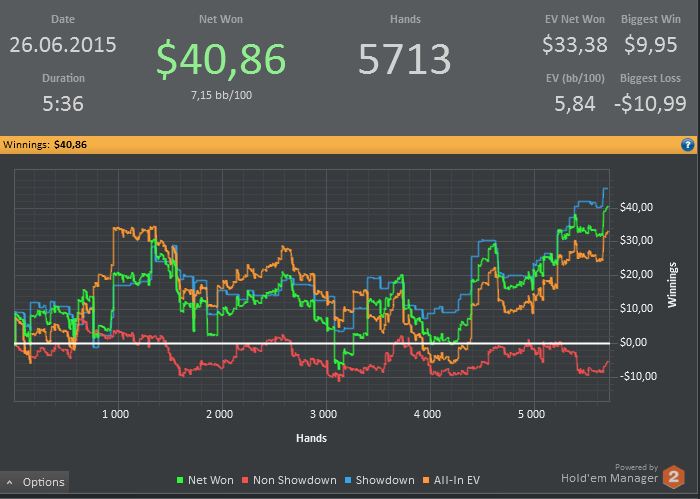Click the green Net Won color swatch
Image resolution: width=700 pixels, height=499 pixels.
pyautogui.click(x=180, y=481)
